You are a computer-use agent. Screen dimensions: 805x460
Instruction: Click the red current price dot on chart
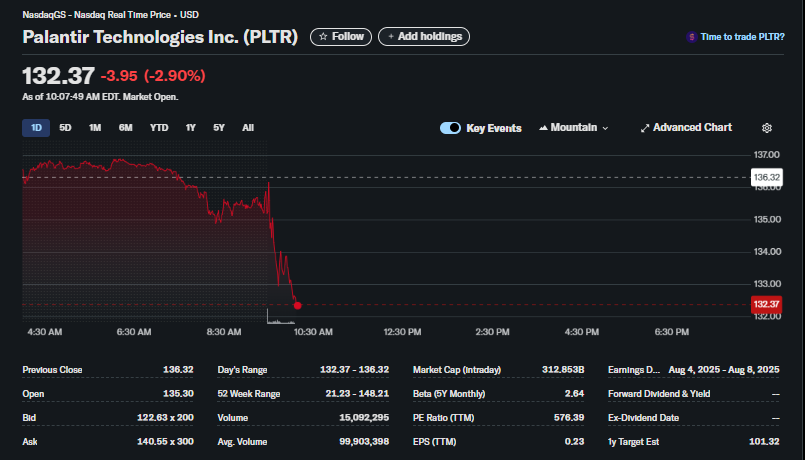(x=297, y=305)
